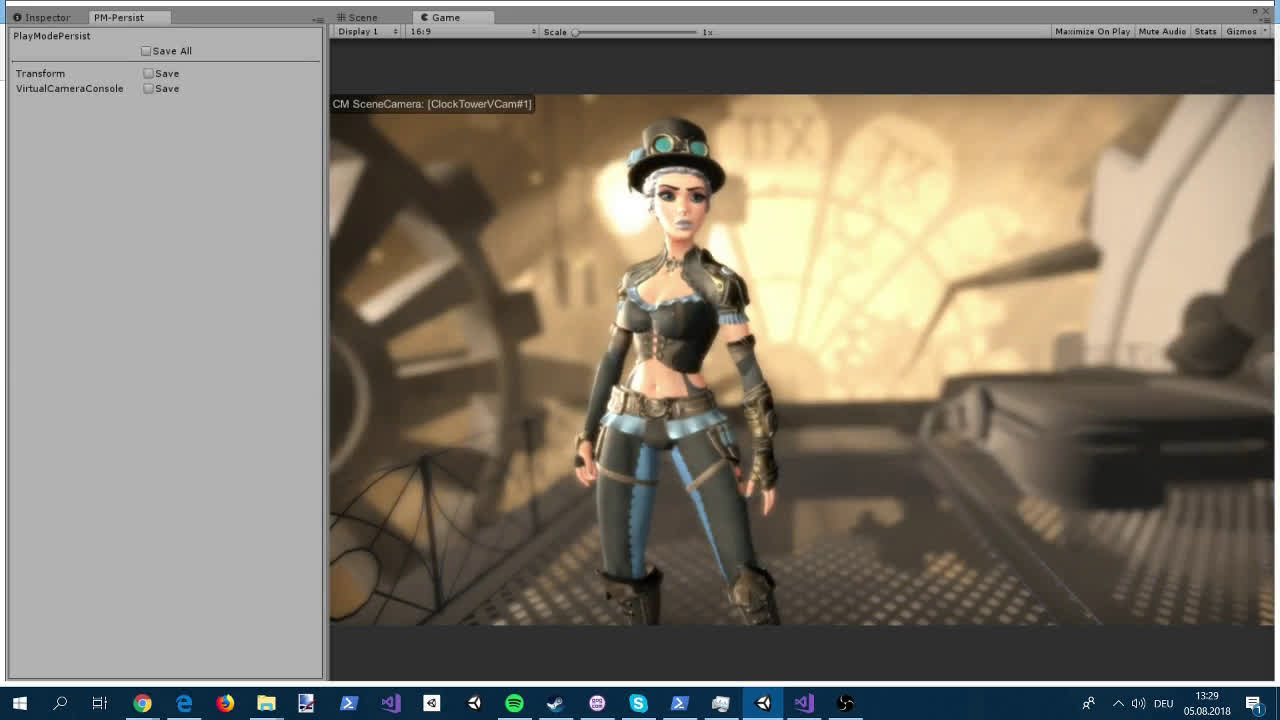The height and width of the screenshot is (720, 1280).
Task: Open Firefox from the taskbar
Action: coord(225,703)
